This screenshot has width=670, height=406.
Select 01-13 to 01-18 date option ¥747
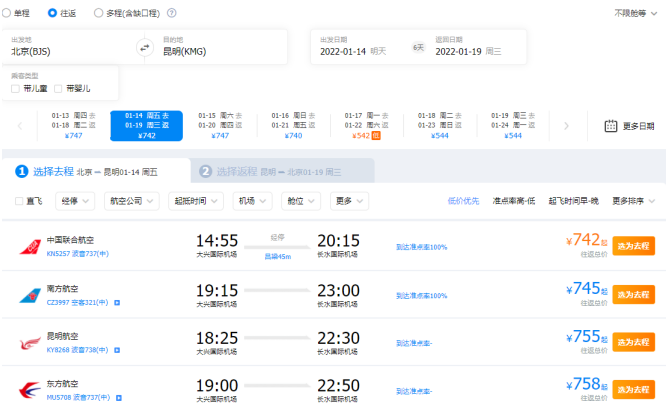(73, 126)
